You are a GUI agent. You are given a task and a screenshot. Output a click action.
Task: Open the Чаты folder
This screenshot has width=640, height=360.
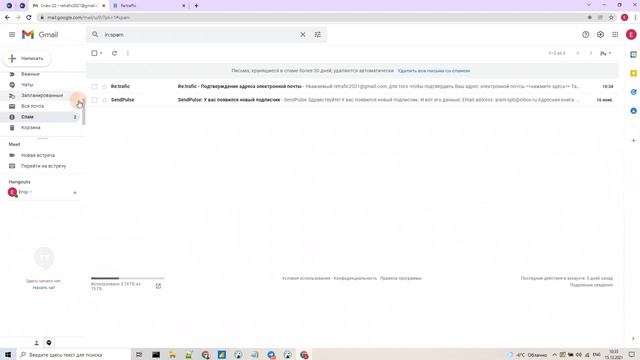coord(27,85)
